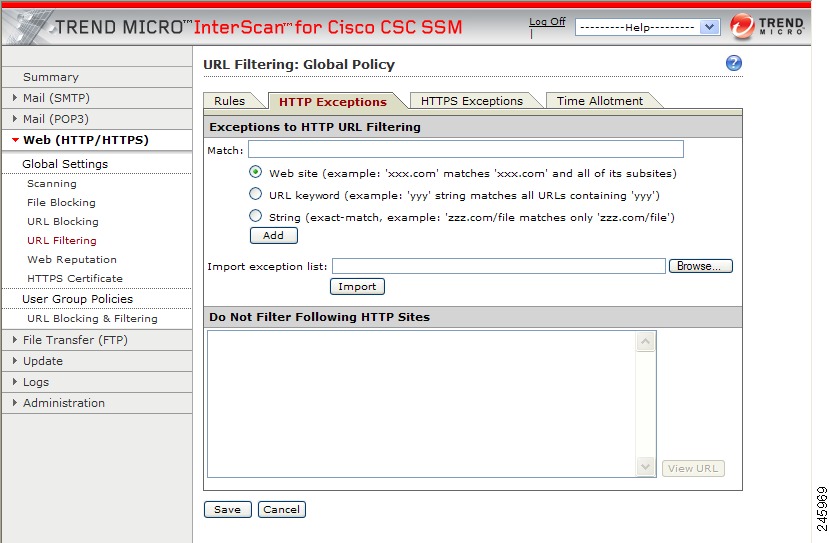Open Web Reputation settings
Image resolution: width=829 pixels, height=543 pixels.
tap(72, 260)
